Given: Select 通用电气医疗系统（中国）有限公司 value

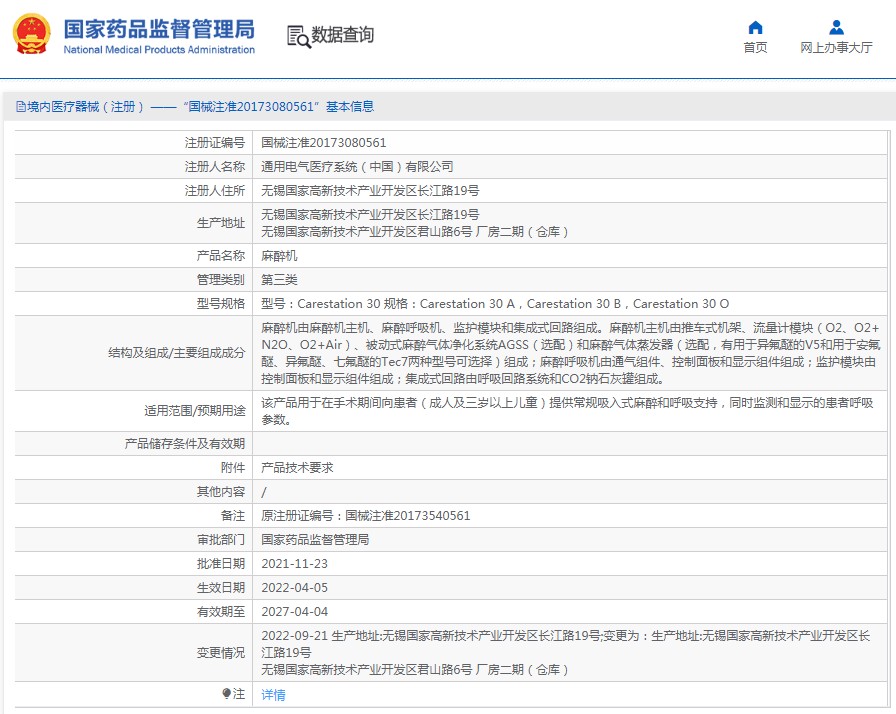Looking at the screenshot, I should click(357, 166).
